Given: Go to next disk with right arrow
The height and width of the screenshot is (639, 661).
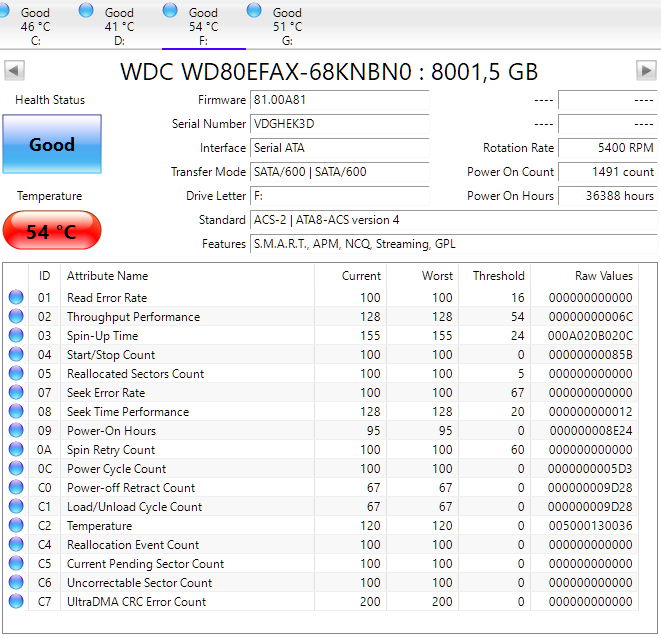Looking at the screenshot, I should click(x=646, y=70).
